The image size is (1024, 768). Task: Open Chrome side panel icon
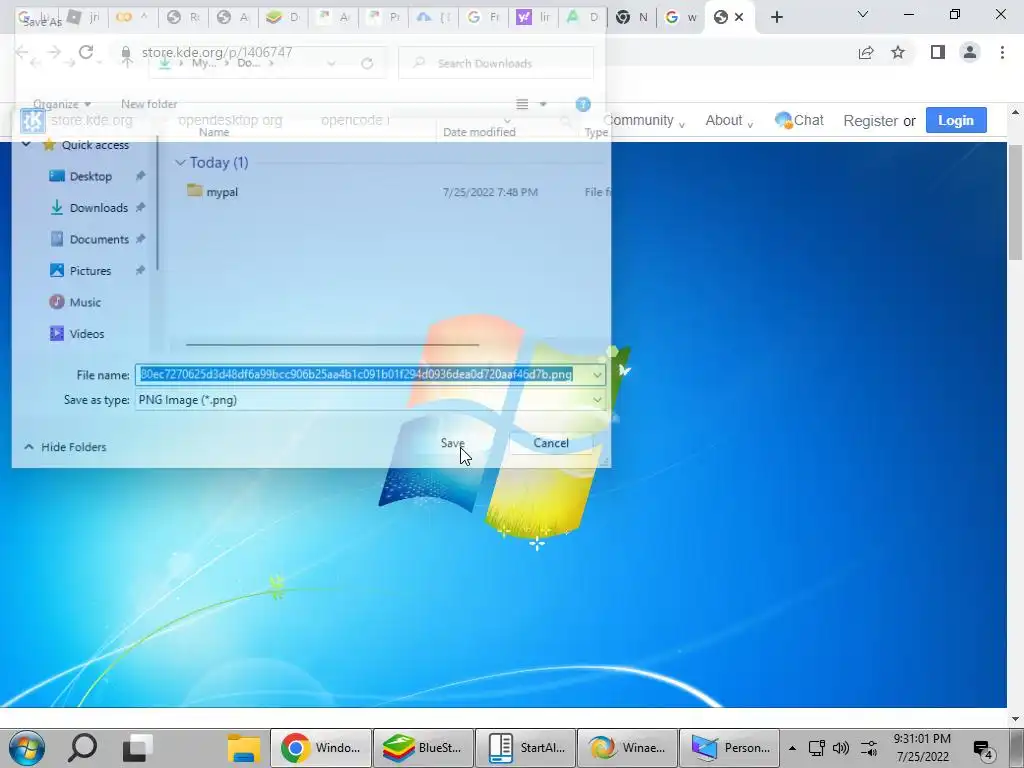tap(938, 52)
